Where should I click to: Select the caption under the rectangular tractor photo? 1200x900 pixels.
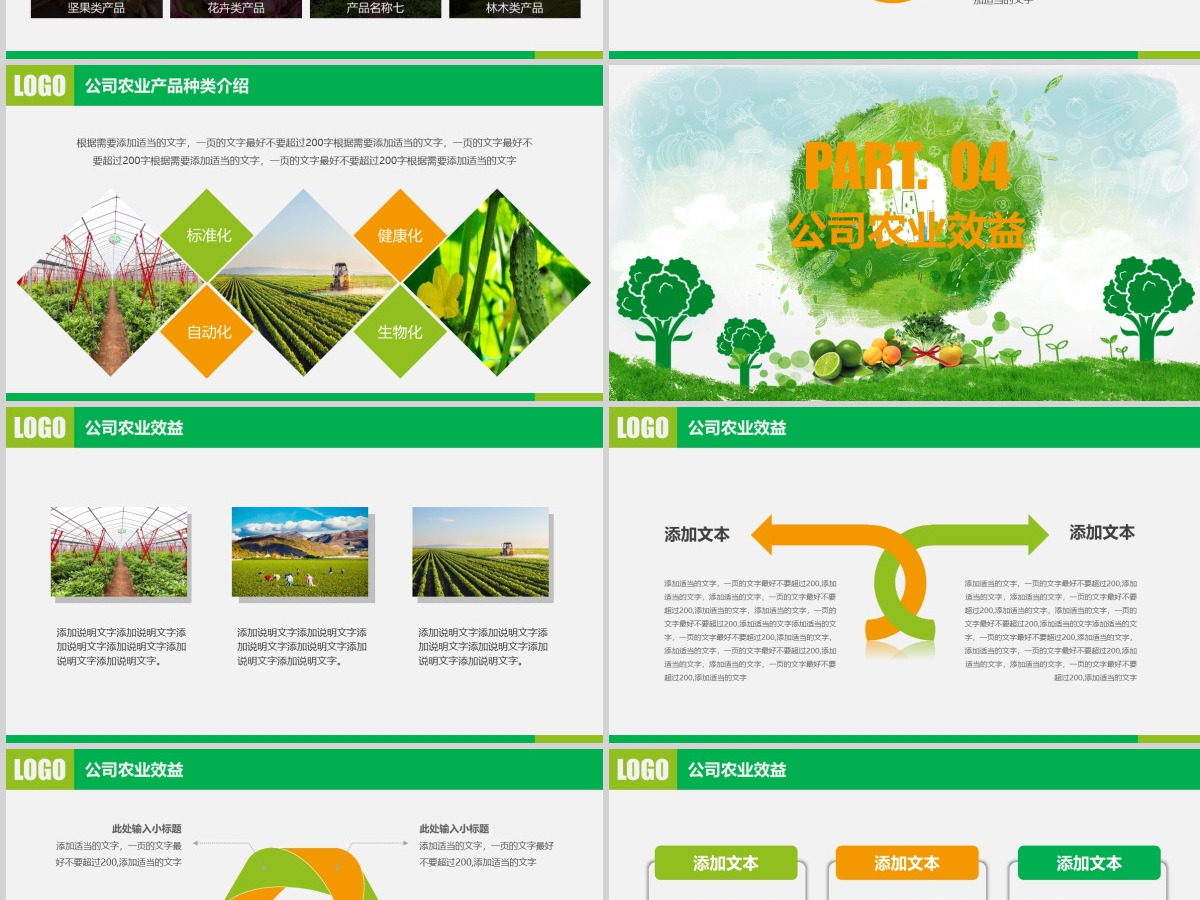(483, 647)
